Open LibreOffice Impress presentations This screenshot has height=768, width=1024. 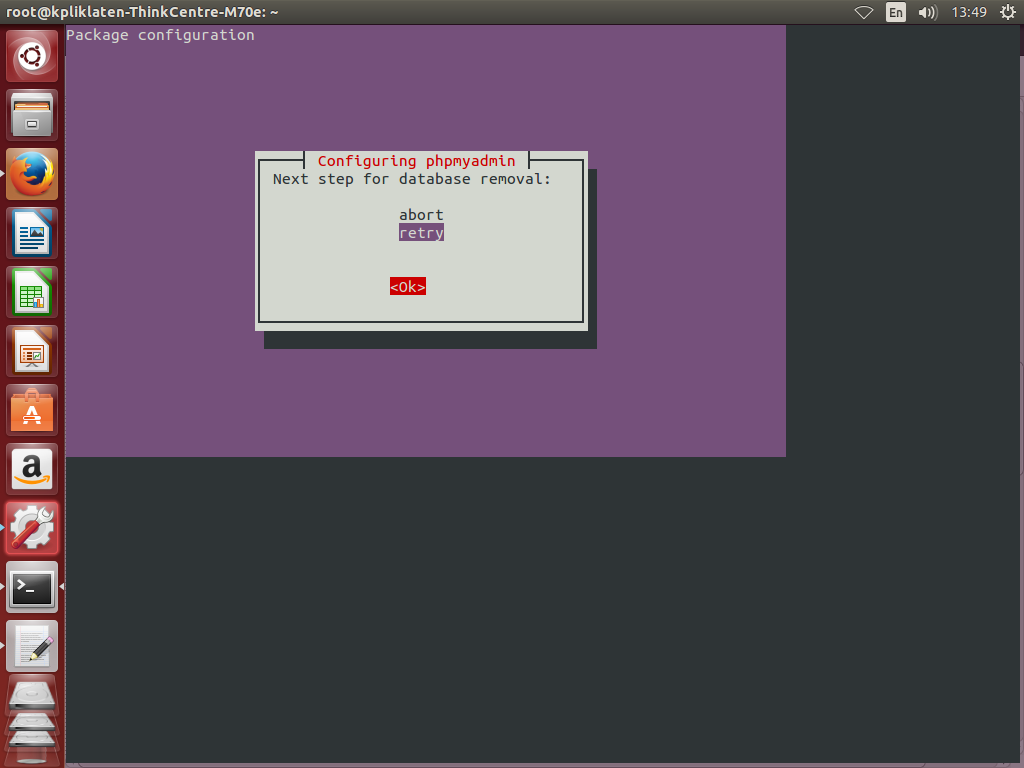coord(32,351)
